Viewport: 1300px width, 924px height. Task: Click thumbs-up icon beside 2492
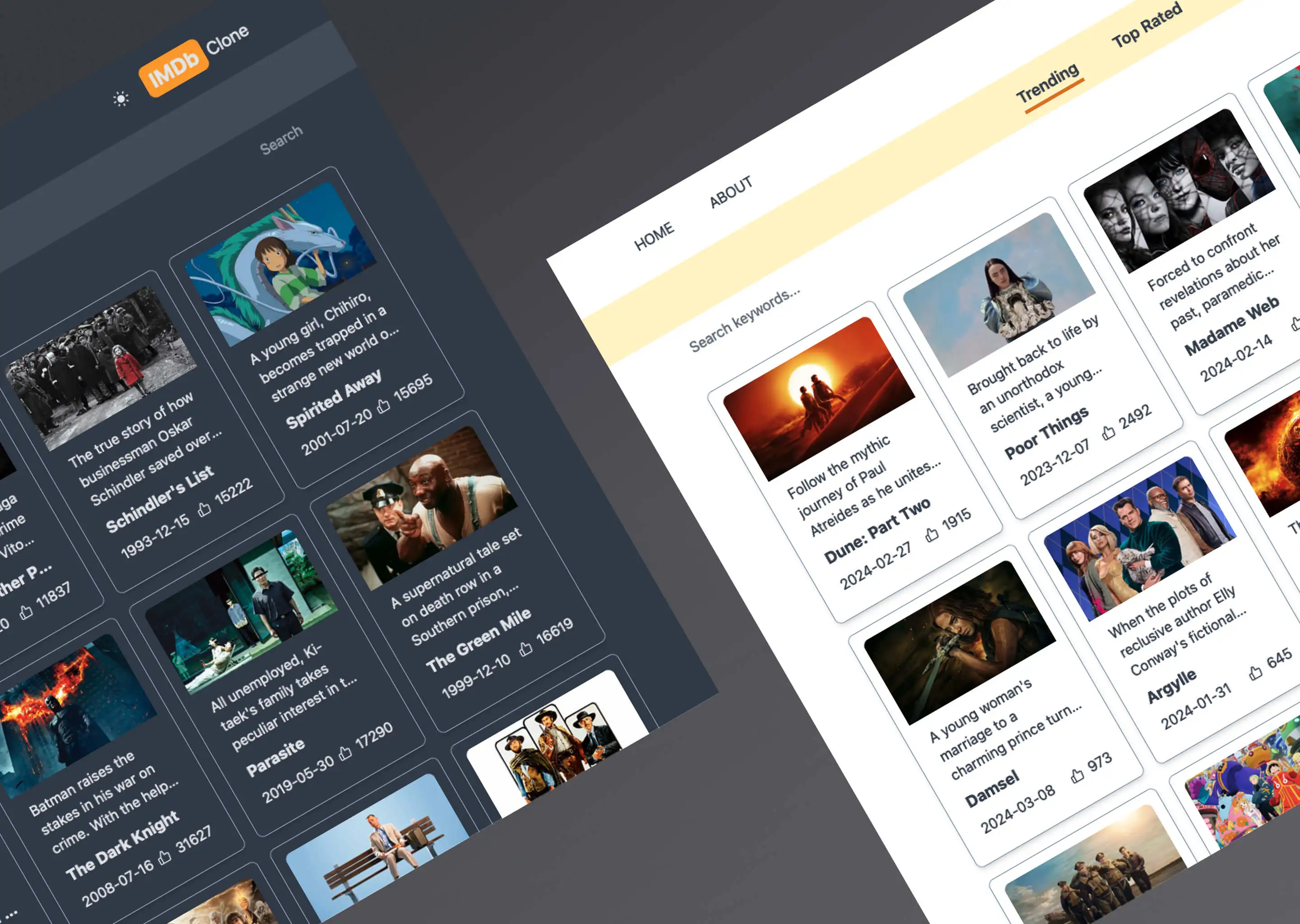tap(1108, 432)
